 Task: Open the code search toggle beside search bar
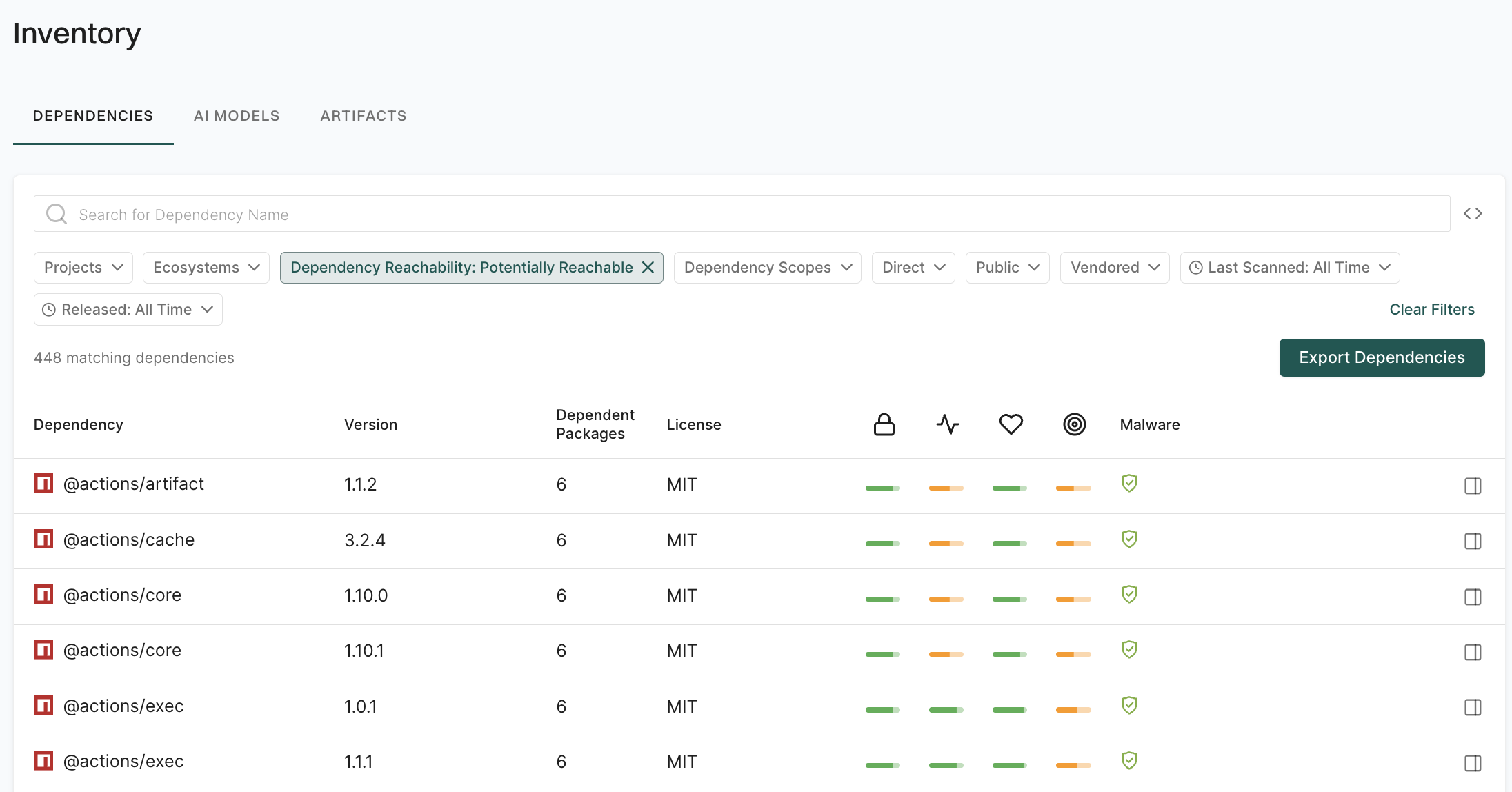tap(1473, 213)
